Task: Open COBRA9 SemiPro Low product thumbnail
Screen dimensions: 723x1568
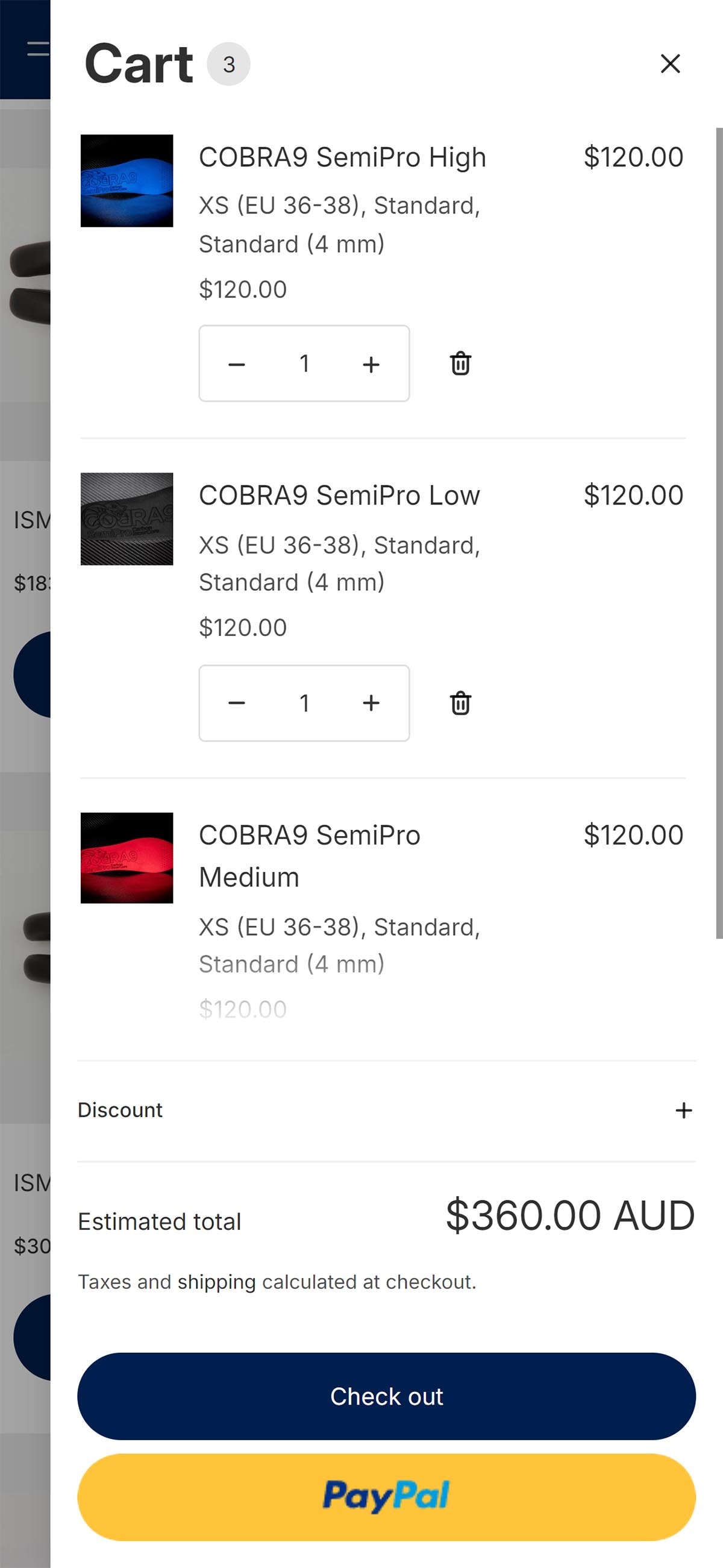Action: pos(127,518)
